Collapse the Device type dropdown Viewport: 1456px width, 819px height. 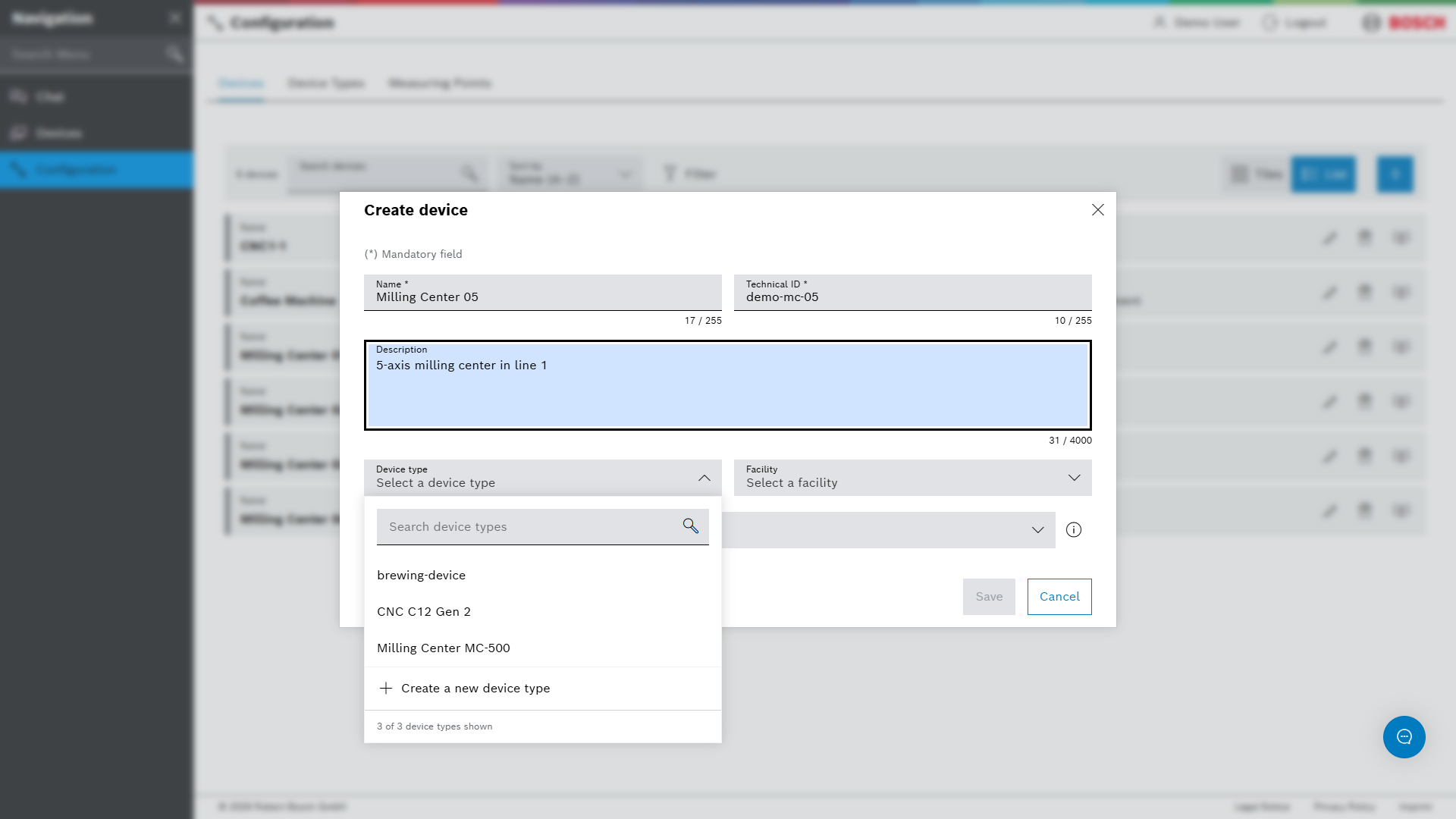[x=704, y=478]
